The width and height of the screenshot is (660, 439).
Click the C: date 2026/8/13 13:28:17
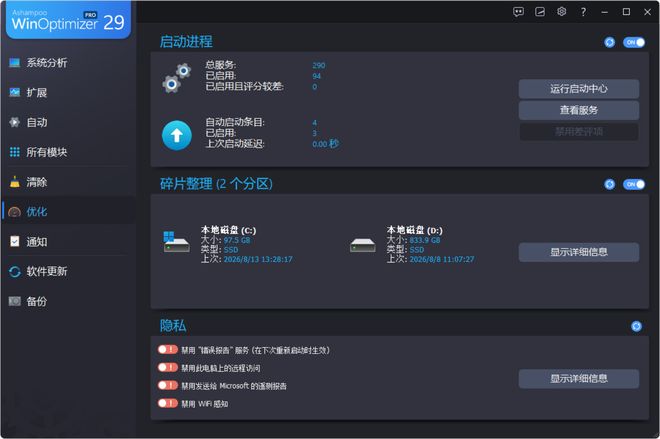258,259
